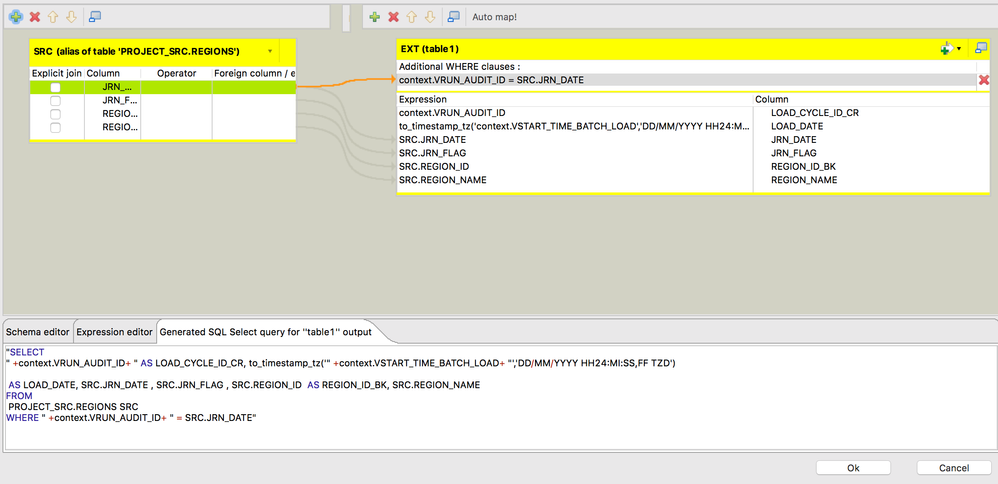998x484 pixels.
Task: Dismiss the dialog with Cancel
Action: (x=954, y=467)
